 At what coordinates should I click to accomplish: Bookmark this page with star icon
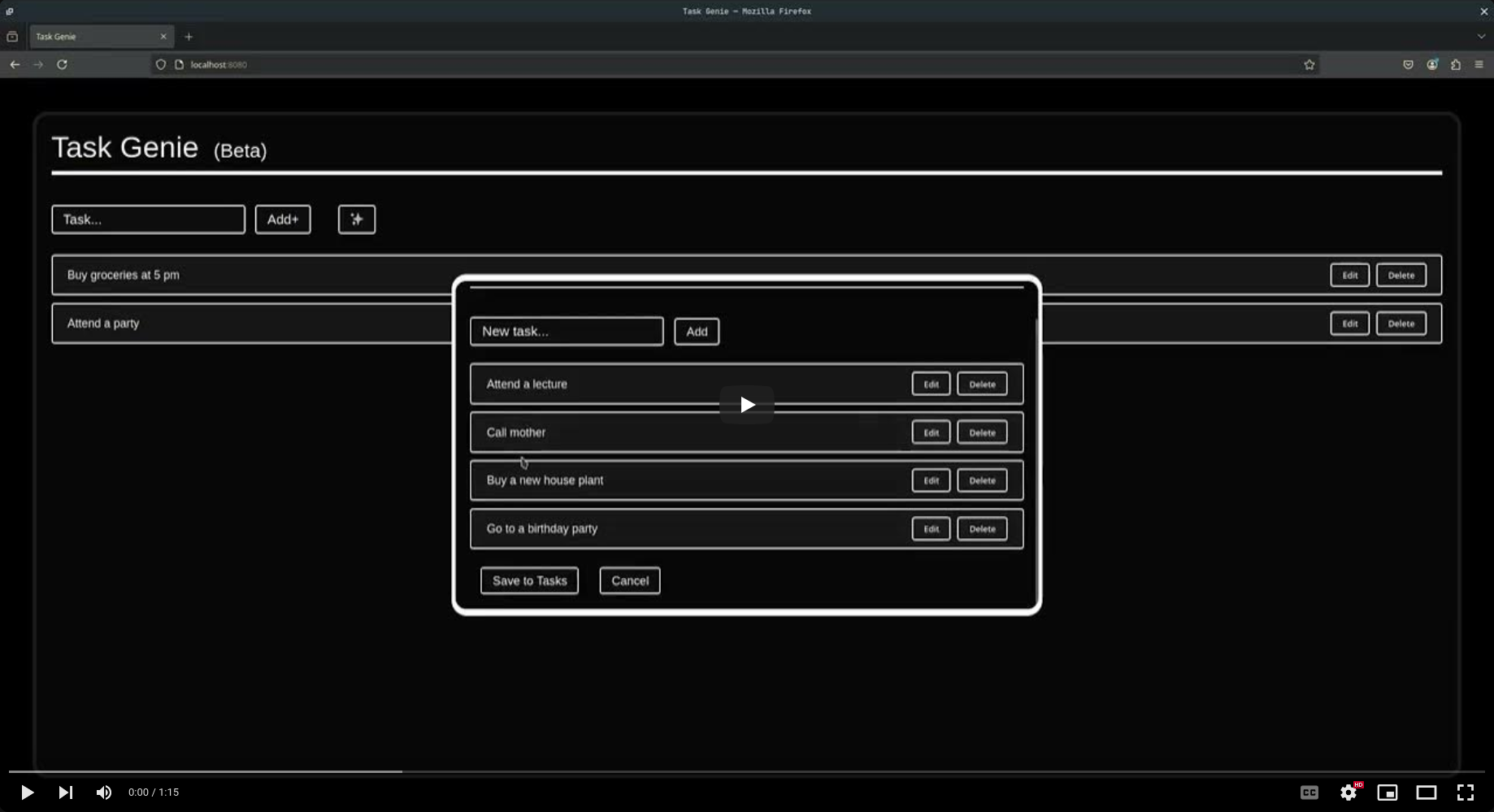[1309, 65]
